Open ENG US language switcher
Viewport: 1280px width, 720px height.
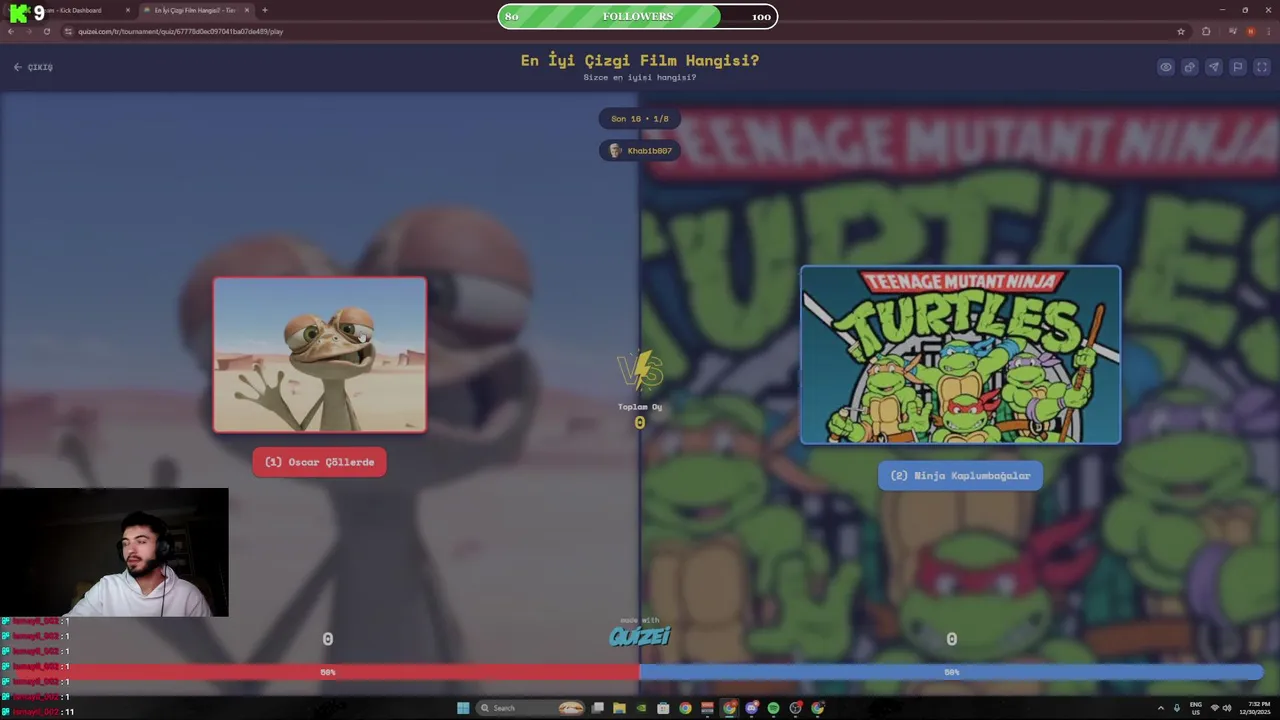[x=1196, y=708]
